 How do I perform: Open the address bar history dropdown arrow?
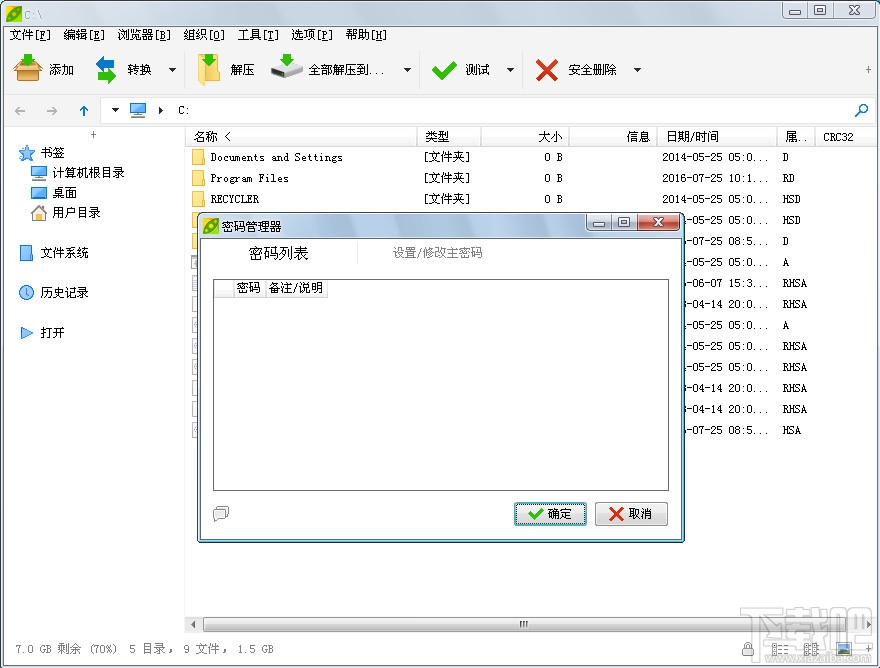pos(115,110)
